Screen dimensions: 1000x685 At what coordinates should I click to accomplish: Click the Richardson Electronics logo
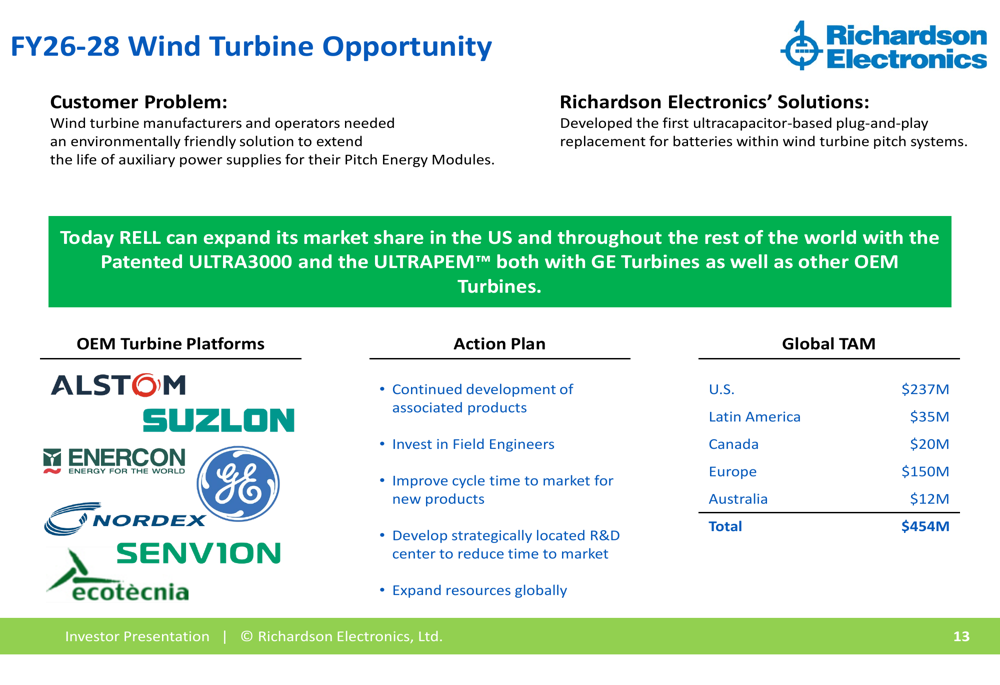pos(883,45)
